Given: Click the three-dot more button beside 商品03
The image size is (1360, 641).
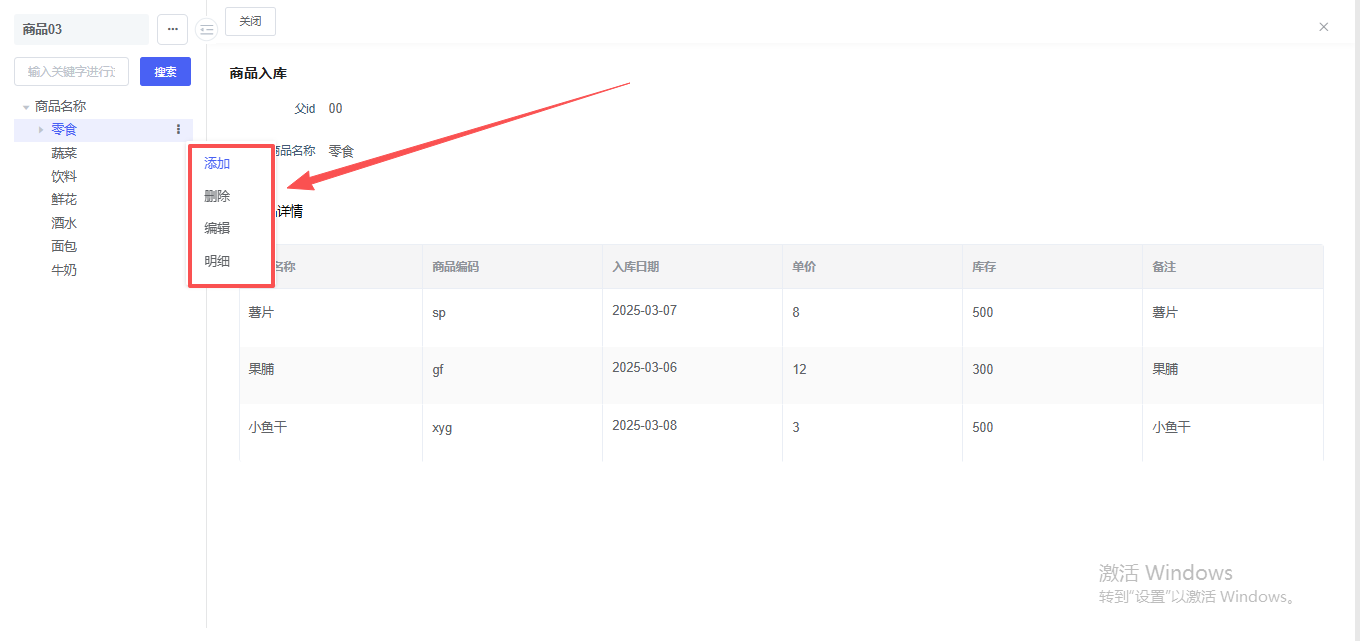Looking at the screenshot, I should [x=172, y=30].
